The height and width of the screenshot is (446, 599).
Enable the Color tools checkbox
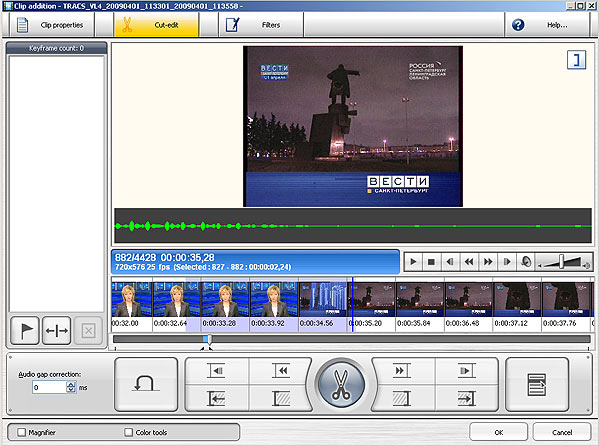[x=129, y=432]
